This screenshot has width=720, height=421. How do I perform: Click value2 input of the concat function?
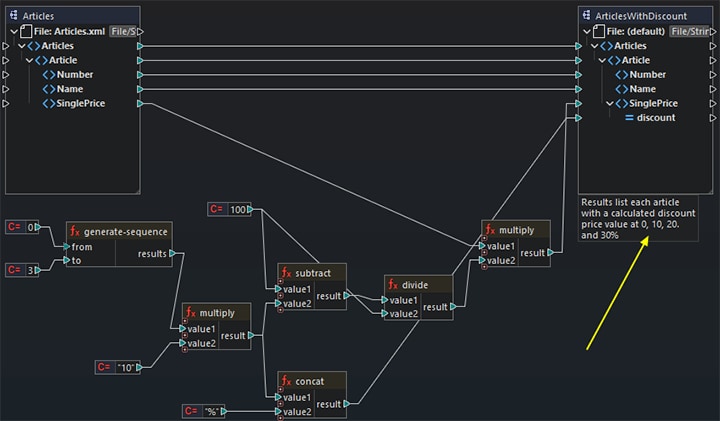click(278, 412)
